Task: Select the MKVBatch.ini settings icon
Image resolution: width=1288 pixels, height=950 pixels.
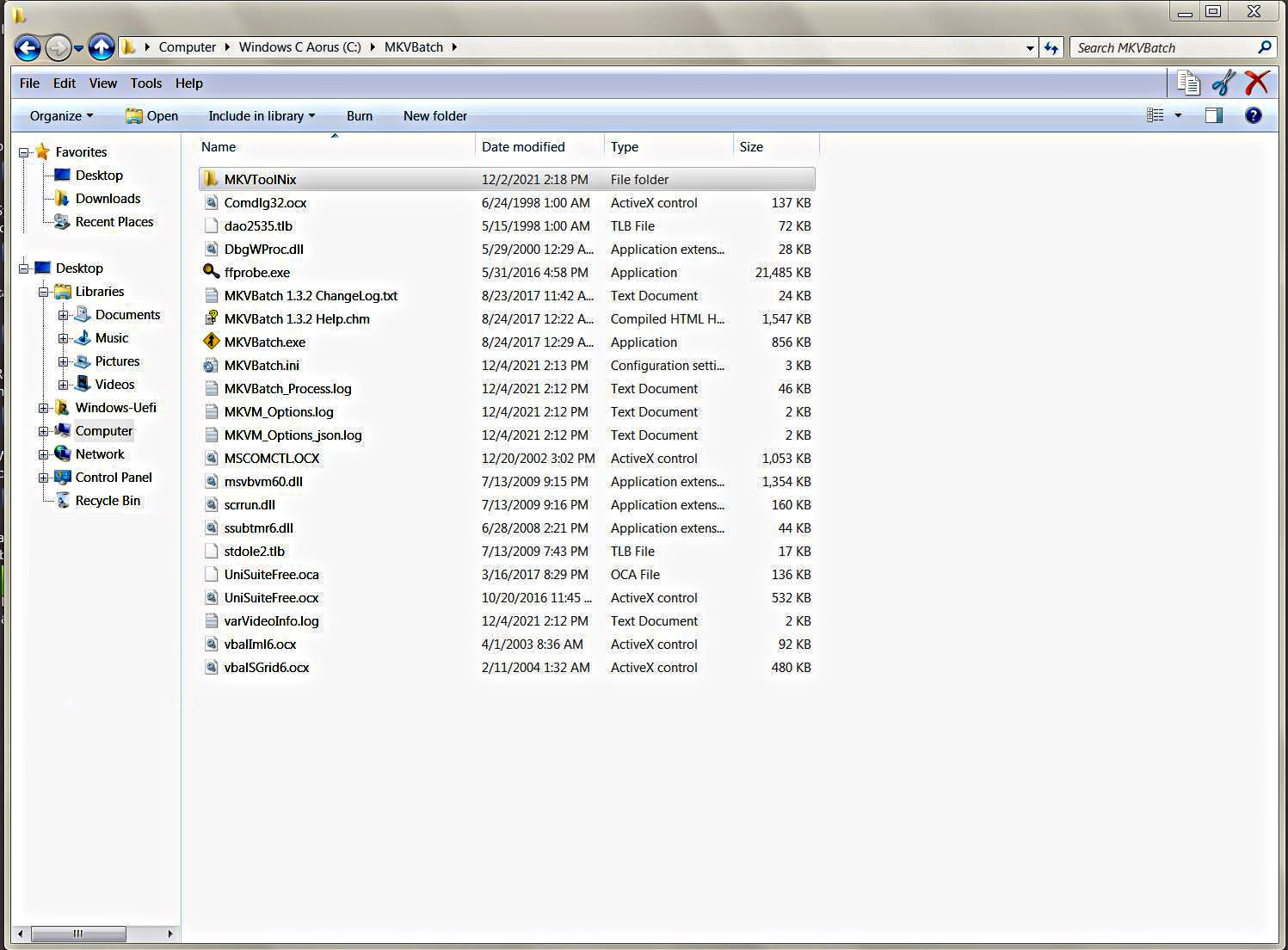Action: (211, 365)
